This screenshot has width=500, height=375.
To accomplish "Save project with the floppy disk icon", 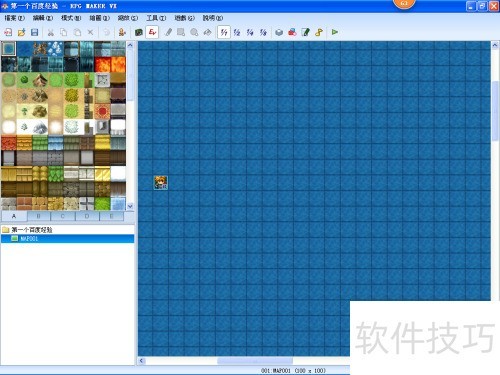I will [34, 32].
